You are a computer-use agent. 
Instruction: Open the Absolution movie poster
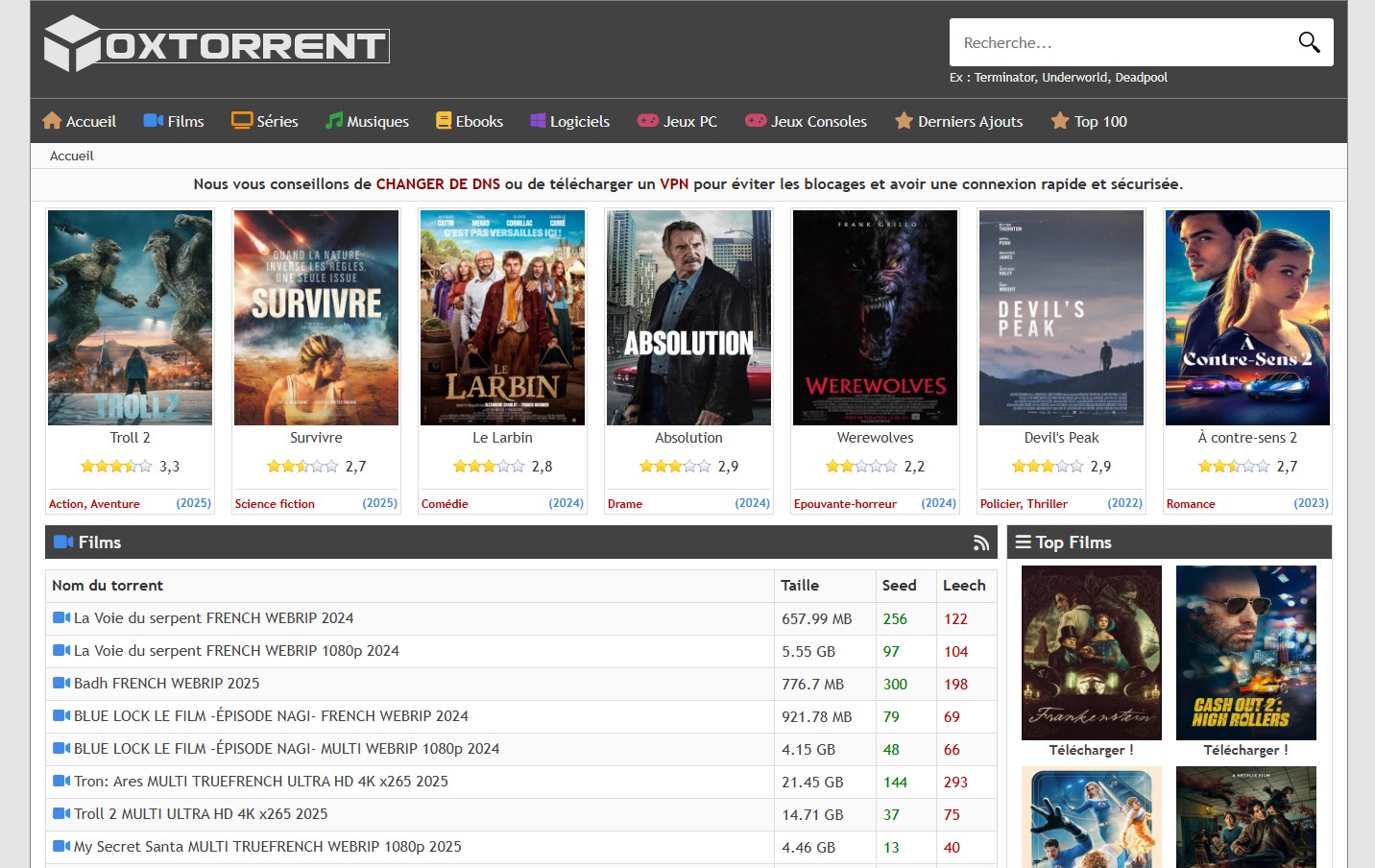(x=688, y=318)
